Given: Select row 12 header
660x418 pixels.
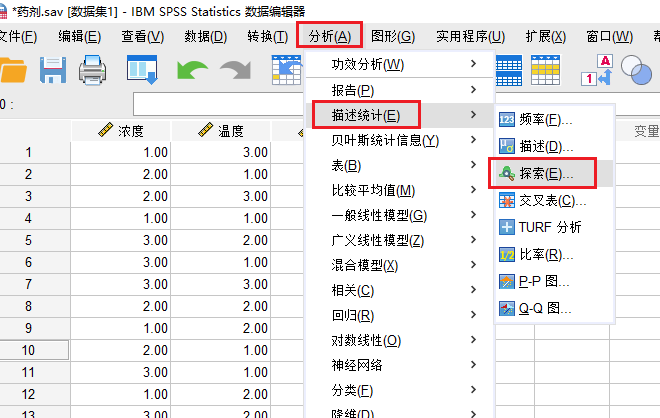Looking at the screenshot, I should tap(35, 394).
